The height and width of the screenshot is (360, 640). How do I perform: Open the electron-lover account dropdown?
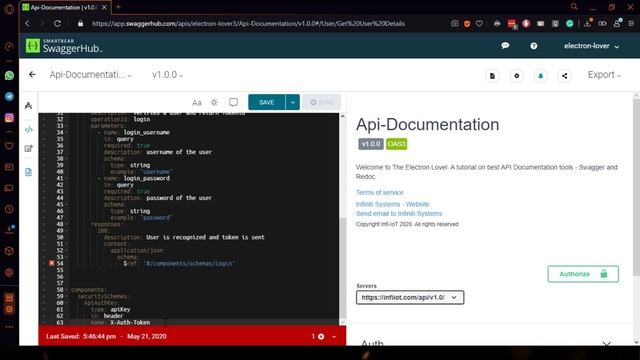[x=591, y=46]
